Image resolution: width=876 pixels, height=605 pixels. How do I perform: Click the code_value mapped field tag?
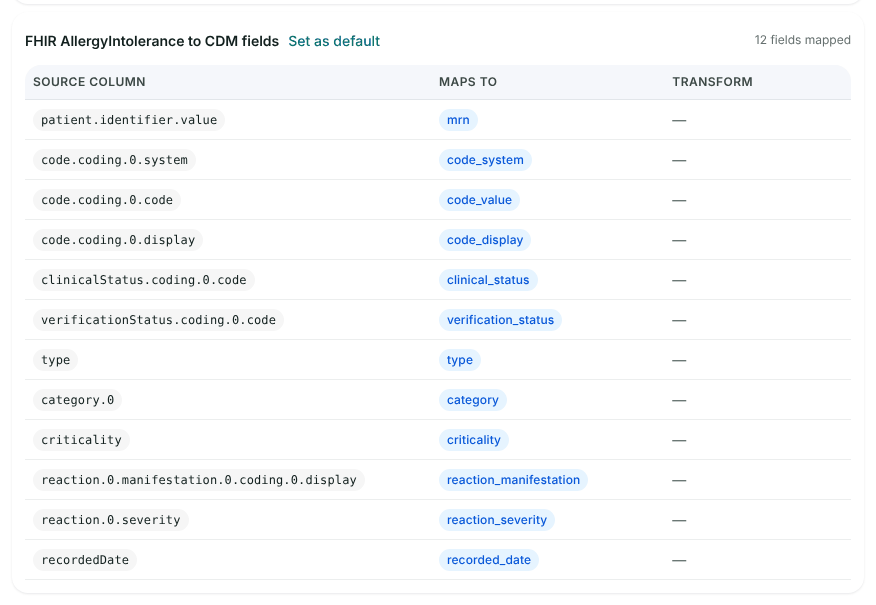479,200
